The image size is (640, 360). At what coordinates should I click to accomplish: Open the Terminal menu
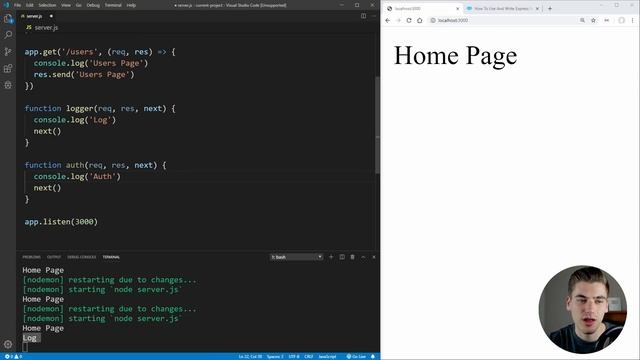tap(113, 5)
